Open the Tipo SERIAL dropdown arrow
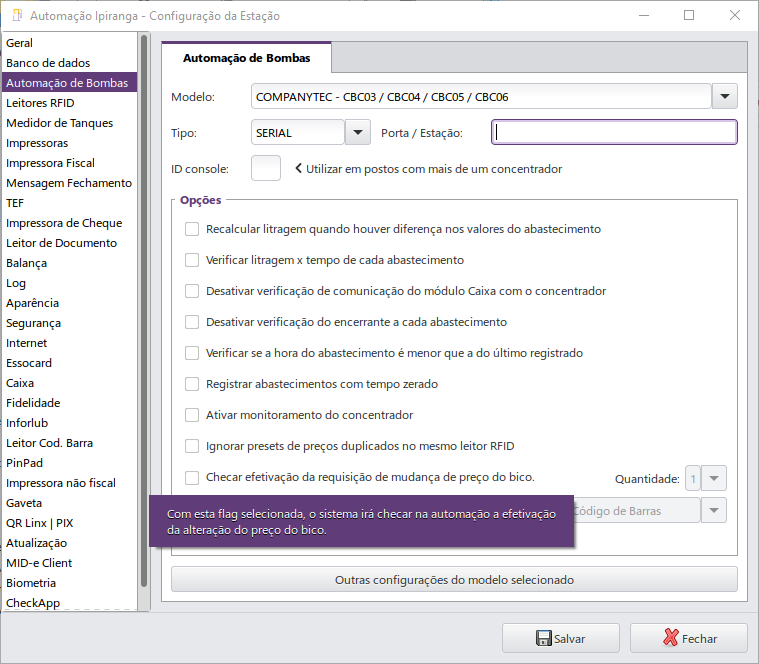 pos(358,132)
